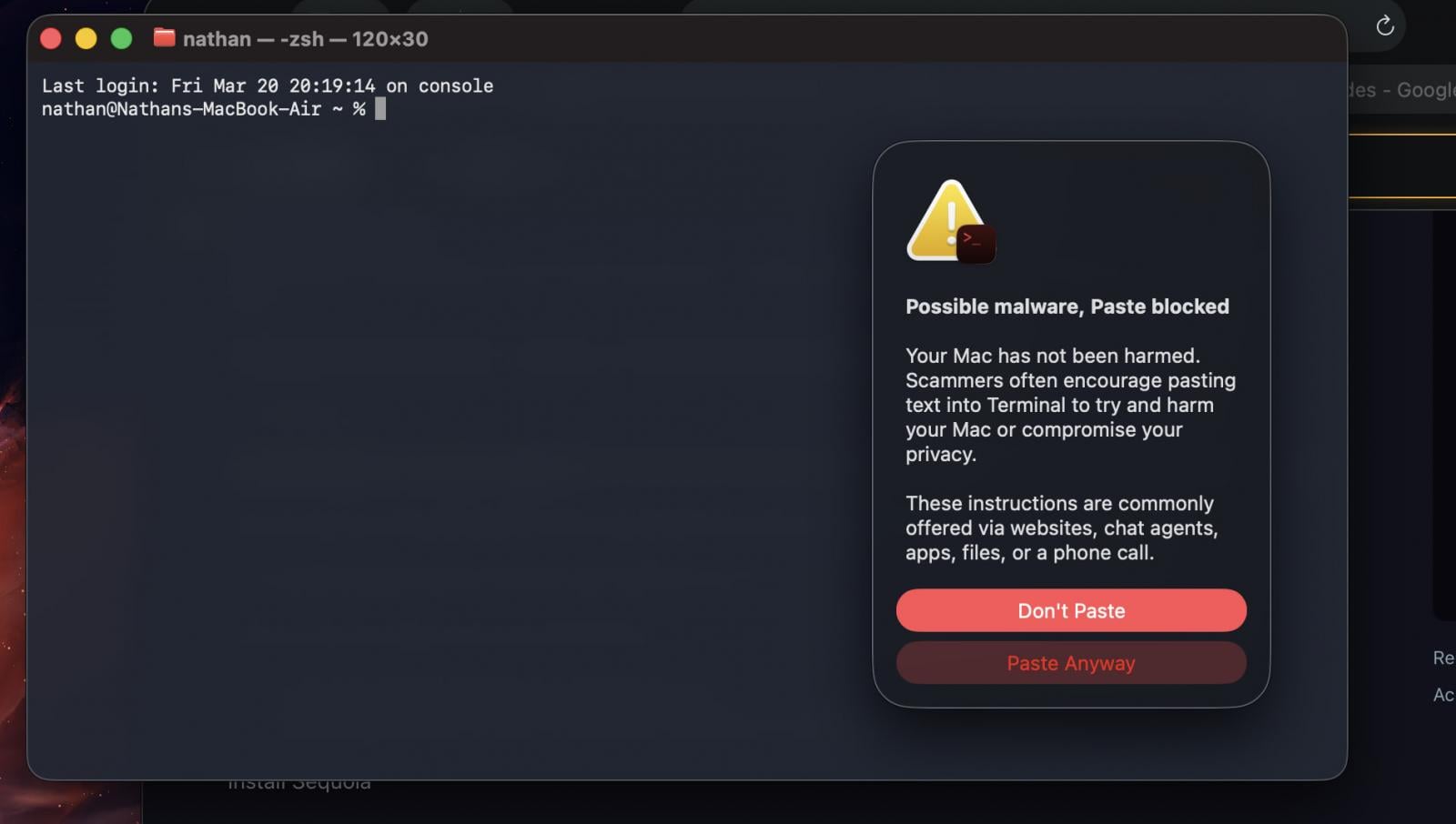The height and width of the screenshot is (824, 1456).
Task: Click the green zoom traffic light on the Terminal window
Action: pyautogui.click(x=119, y=38)
